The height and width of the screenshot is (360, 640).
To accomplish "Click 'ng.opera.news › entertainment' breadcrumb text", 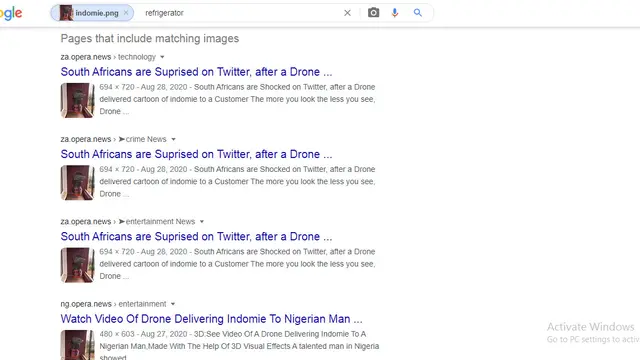I will tap(113, 304).
